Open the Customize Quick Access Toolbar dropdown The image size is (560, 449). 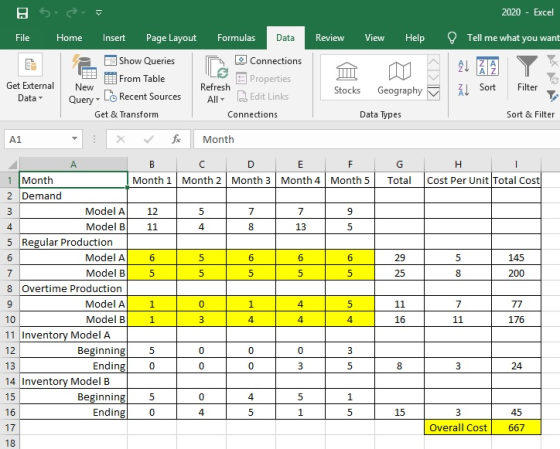[99, 13]
